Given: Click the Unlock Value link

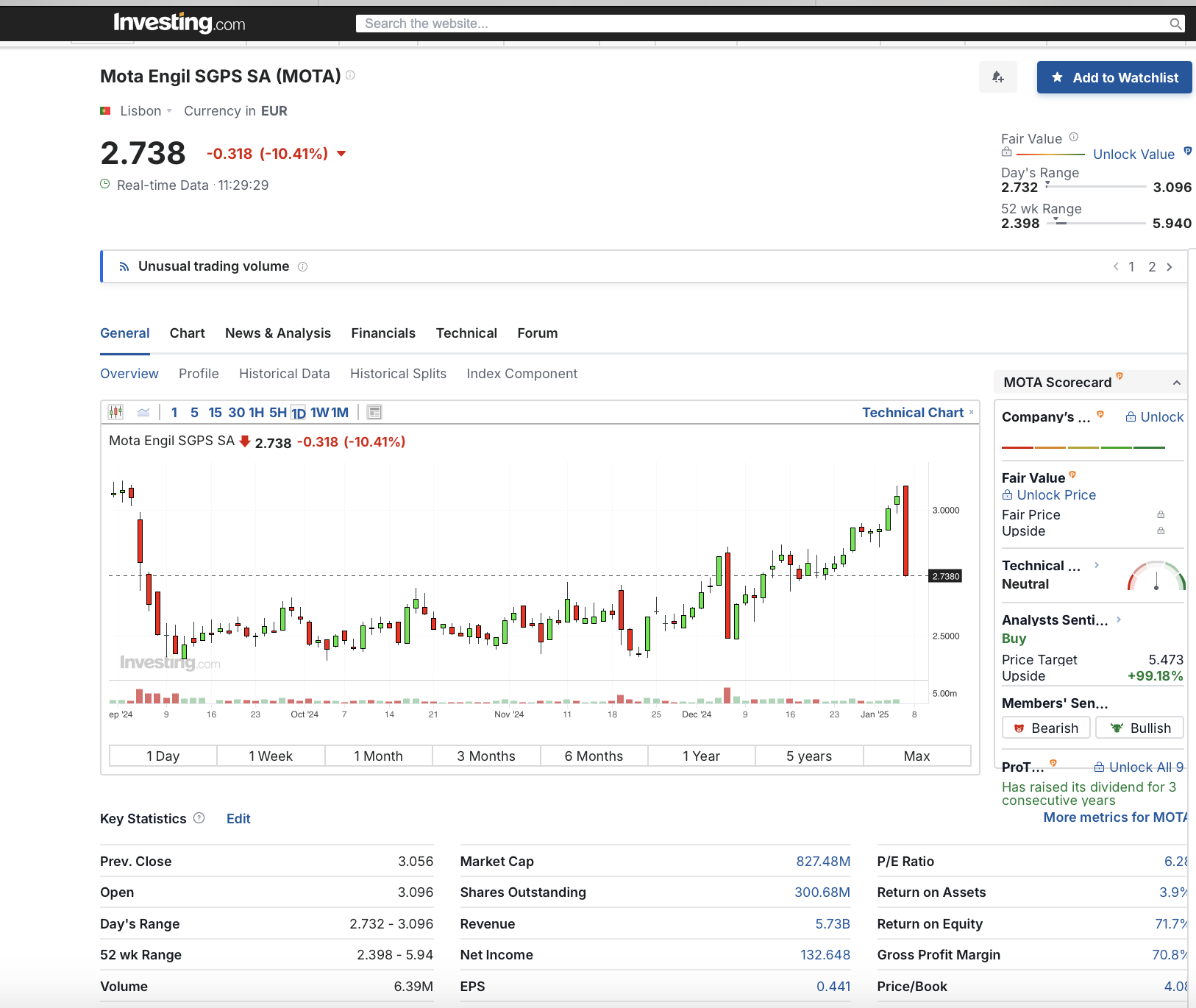Looking at the screenshot, I should [x=1133, y=155].
